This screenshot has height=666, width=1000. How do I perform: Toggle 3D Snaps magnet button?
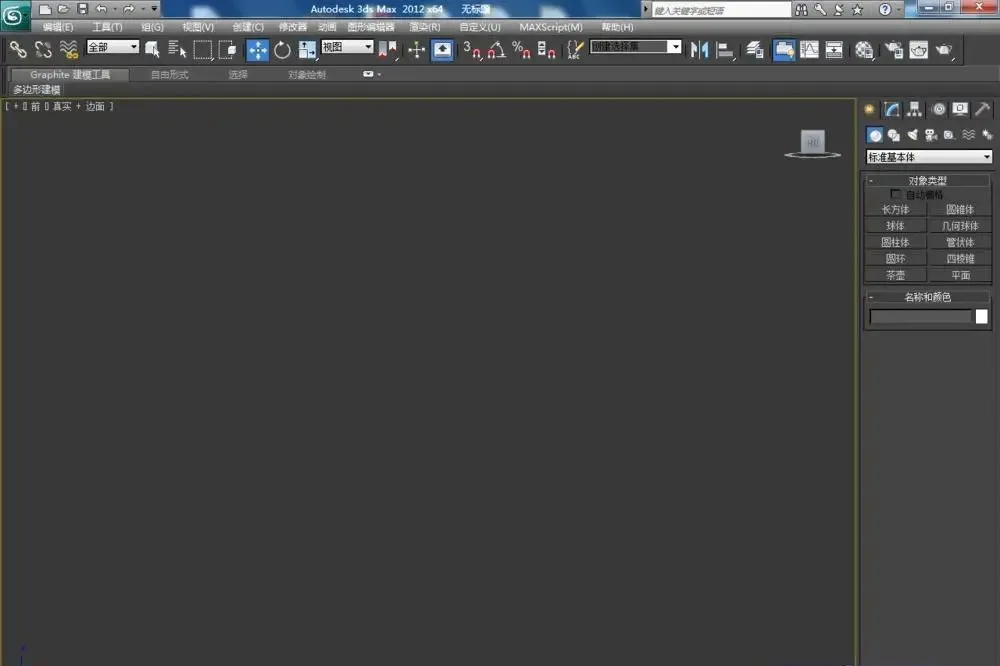tap(472, 50)
